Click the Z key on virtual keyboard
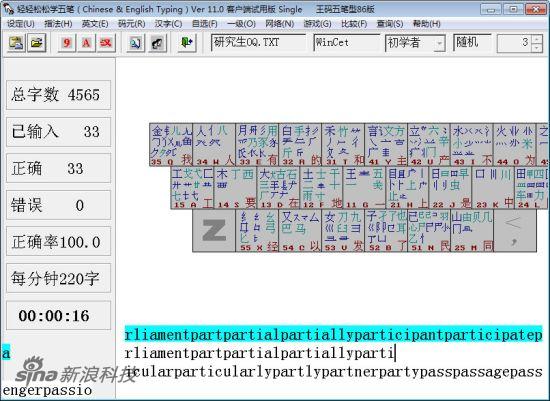 (x=214, y=230)
